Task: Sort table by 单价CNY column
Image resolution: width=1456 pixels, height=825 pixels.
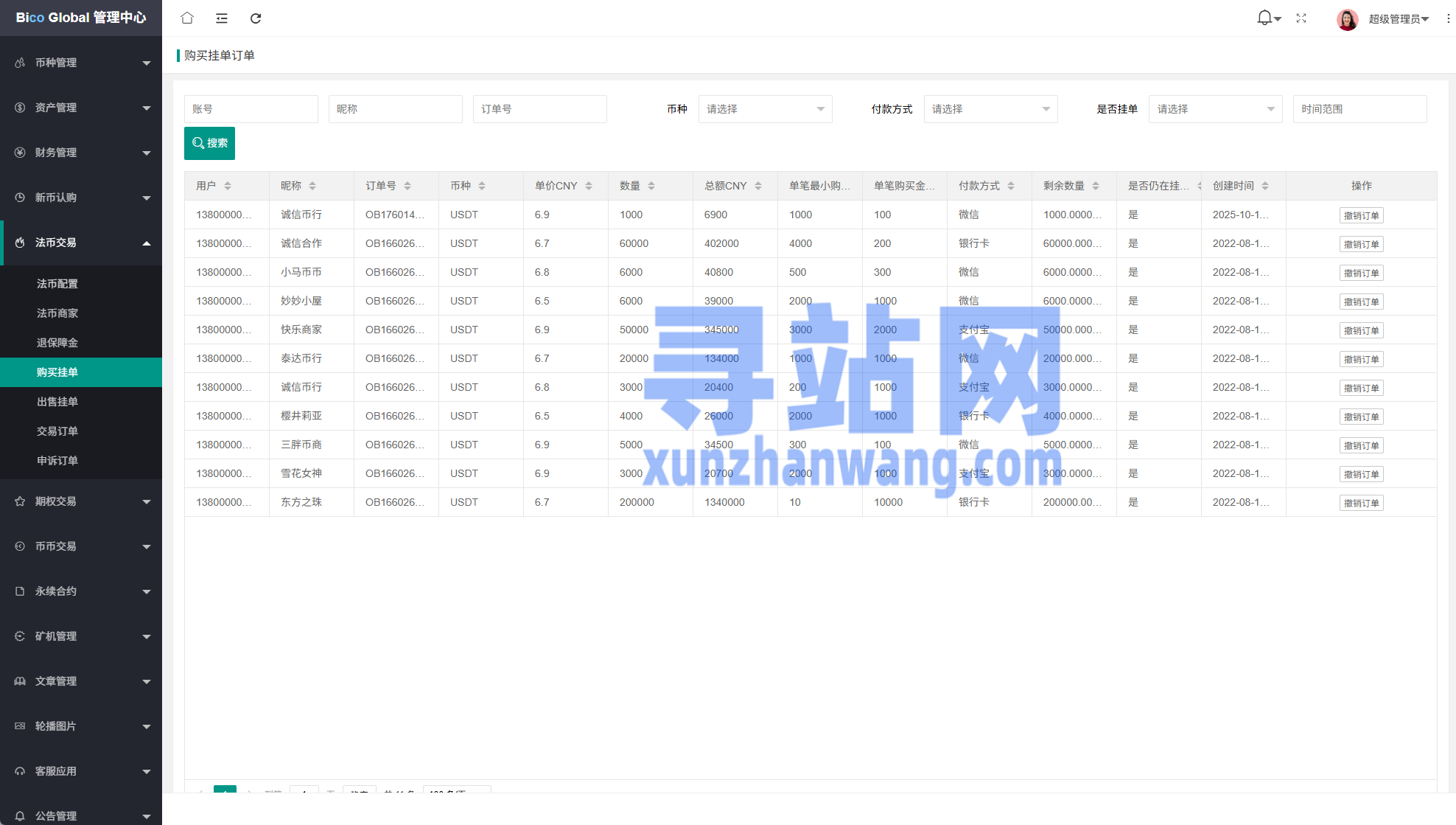Action: (589, 186)
